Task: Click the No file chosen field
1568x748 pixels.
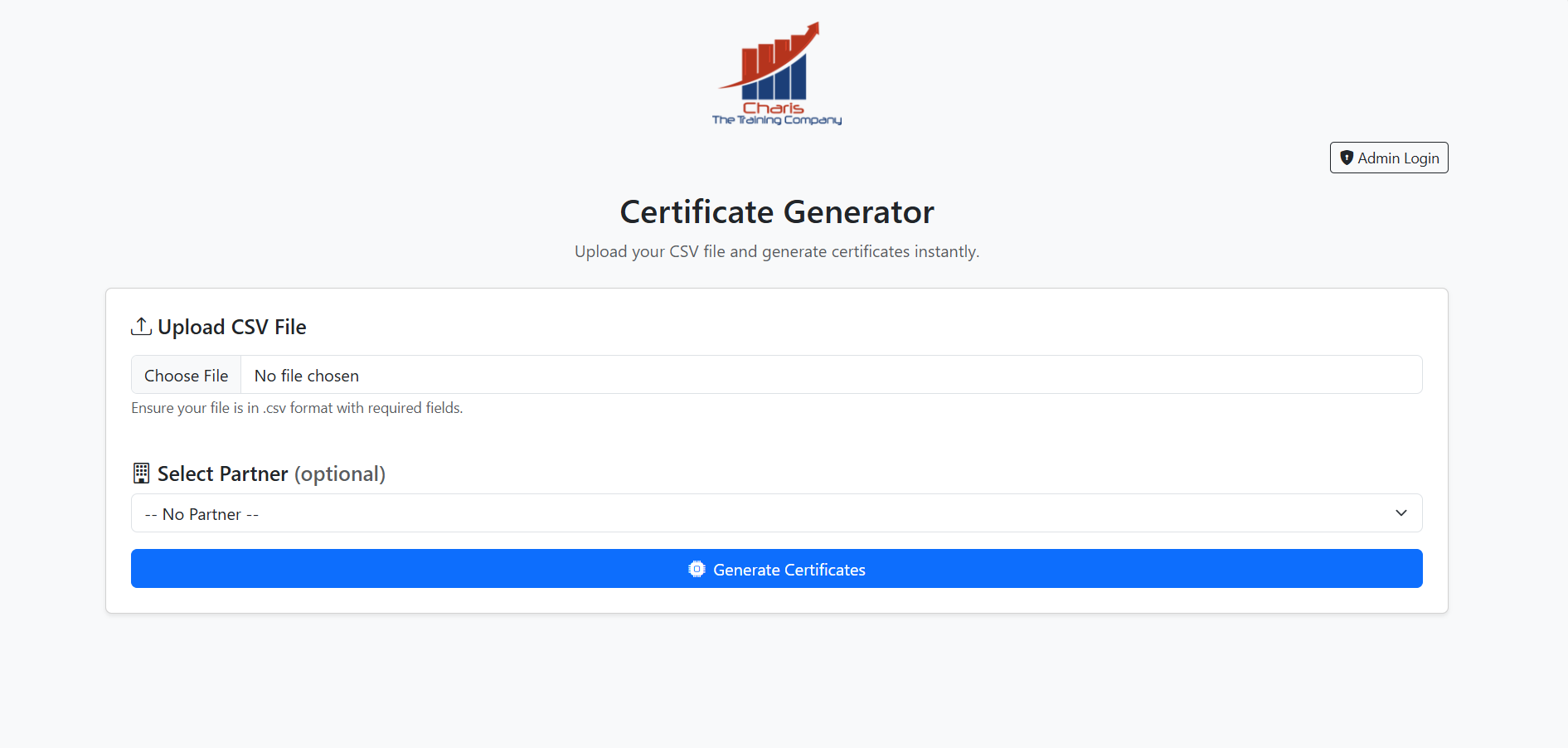Action: click(307, 375)
